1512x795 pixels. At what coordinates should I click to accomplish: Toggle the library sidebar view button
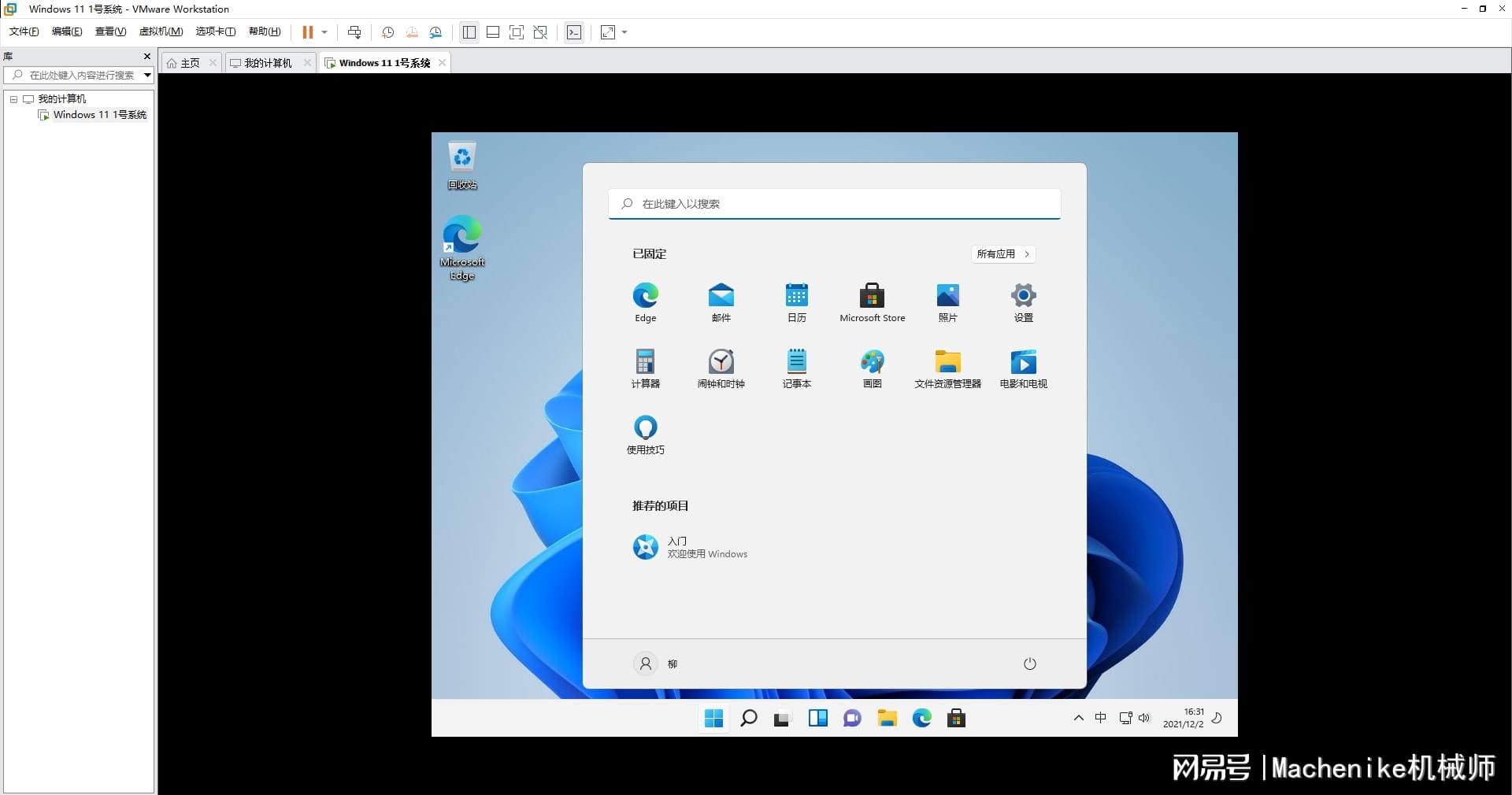click(x=469, y=32)
